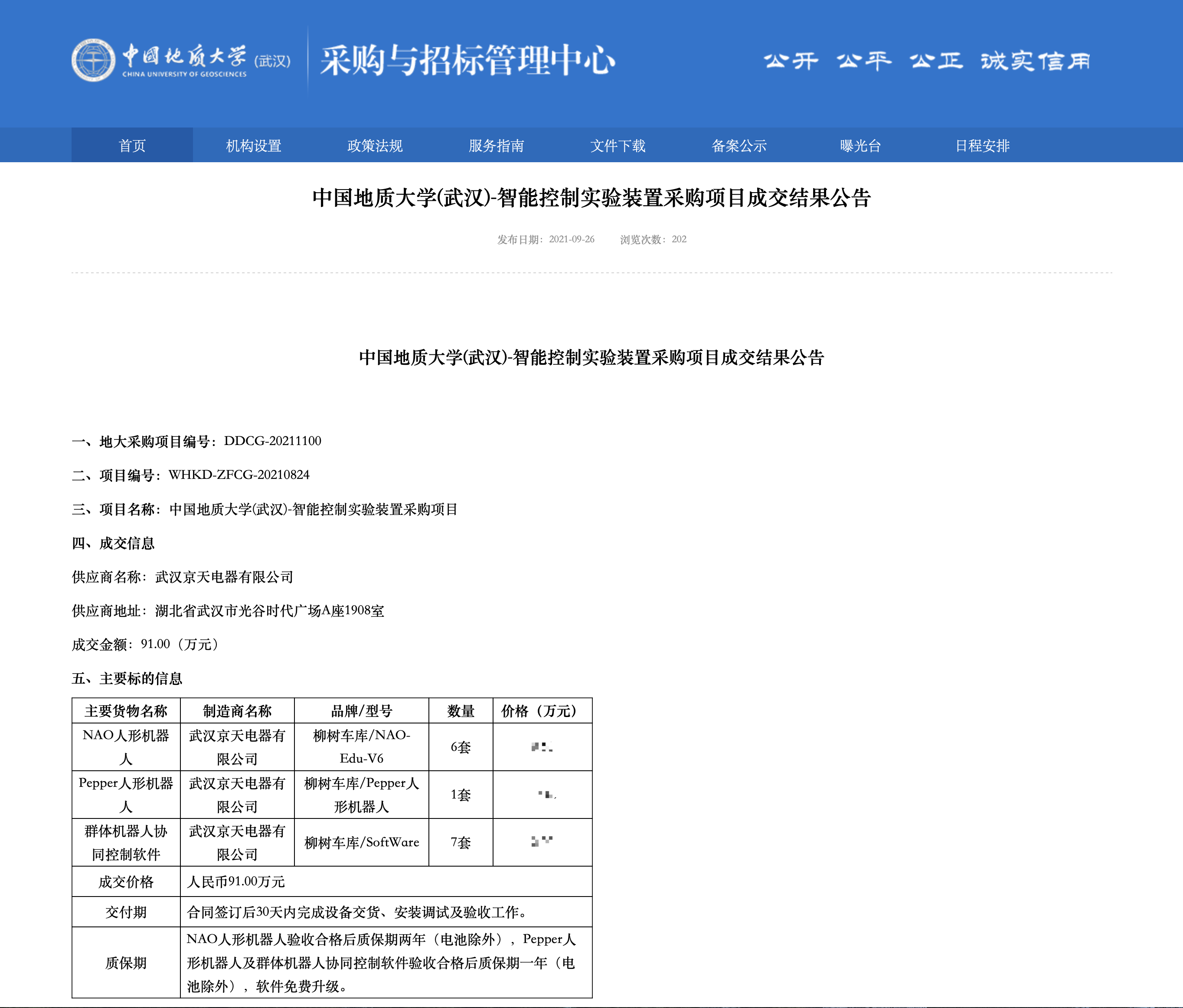Click the 公开 公平 公正 诚实信用 slogan
1183x1008 pixels.
coord(927,61)
